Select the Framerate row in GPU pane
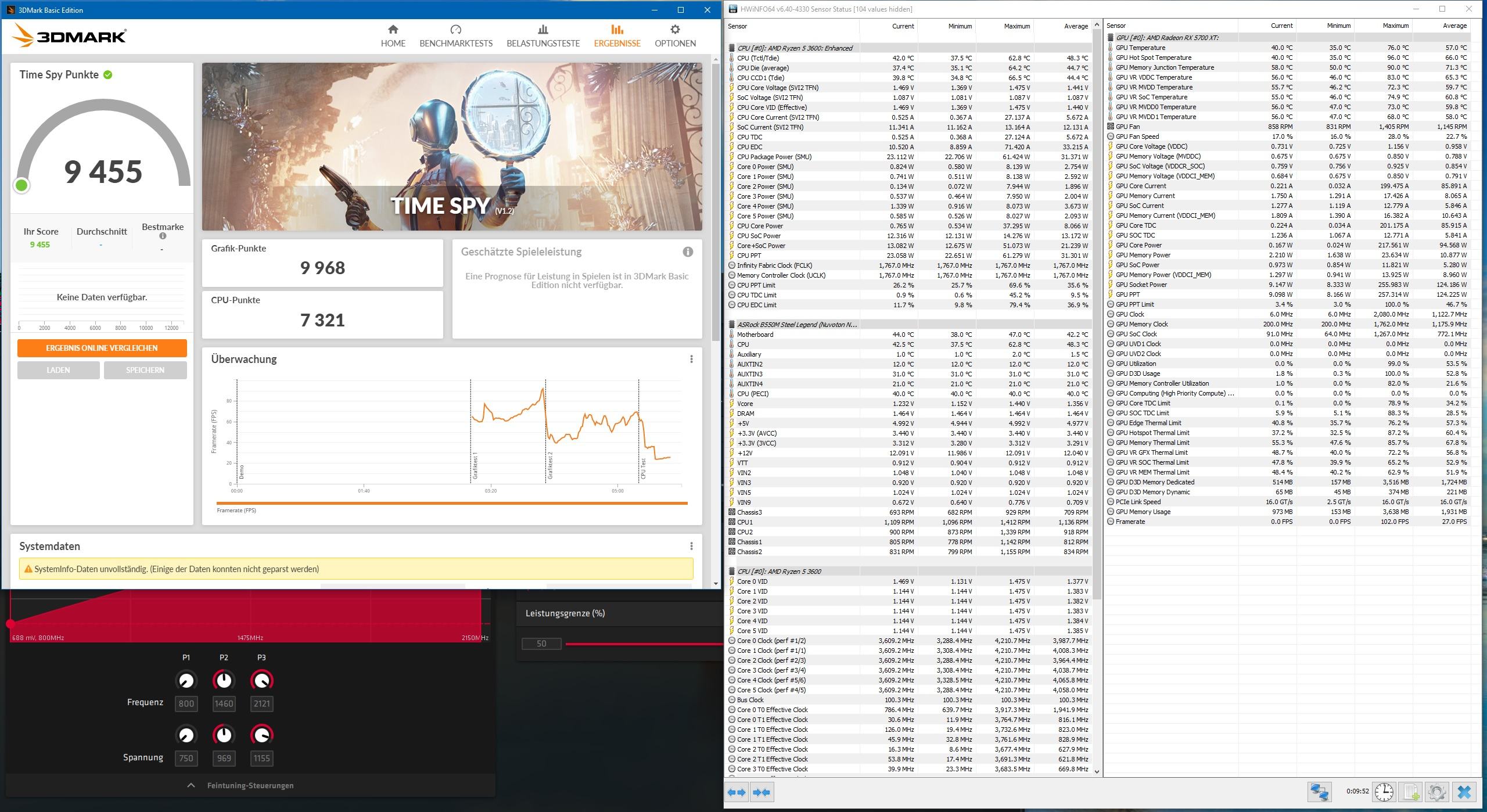1487x812 pixels. [1288, 522]
